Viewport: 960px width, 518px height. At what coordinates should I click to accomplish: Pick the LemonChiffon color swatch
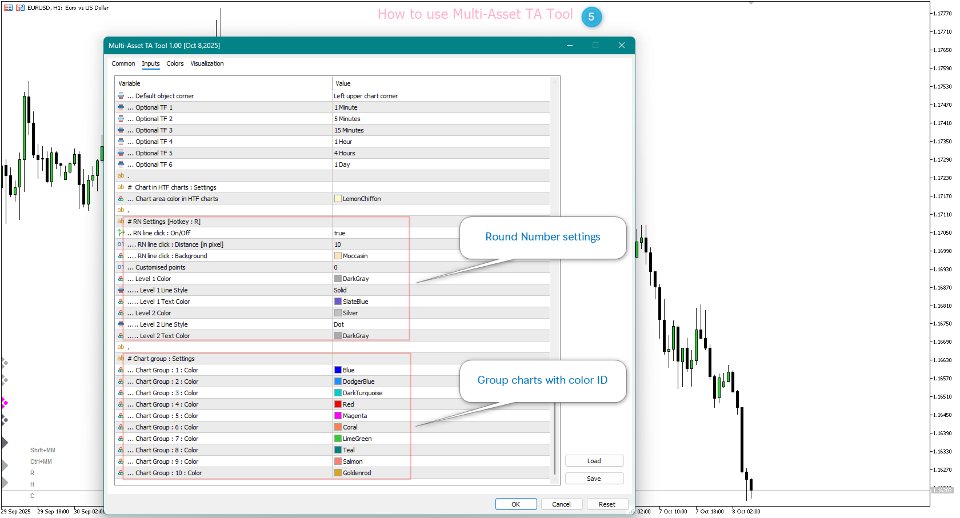338,199
